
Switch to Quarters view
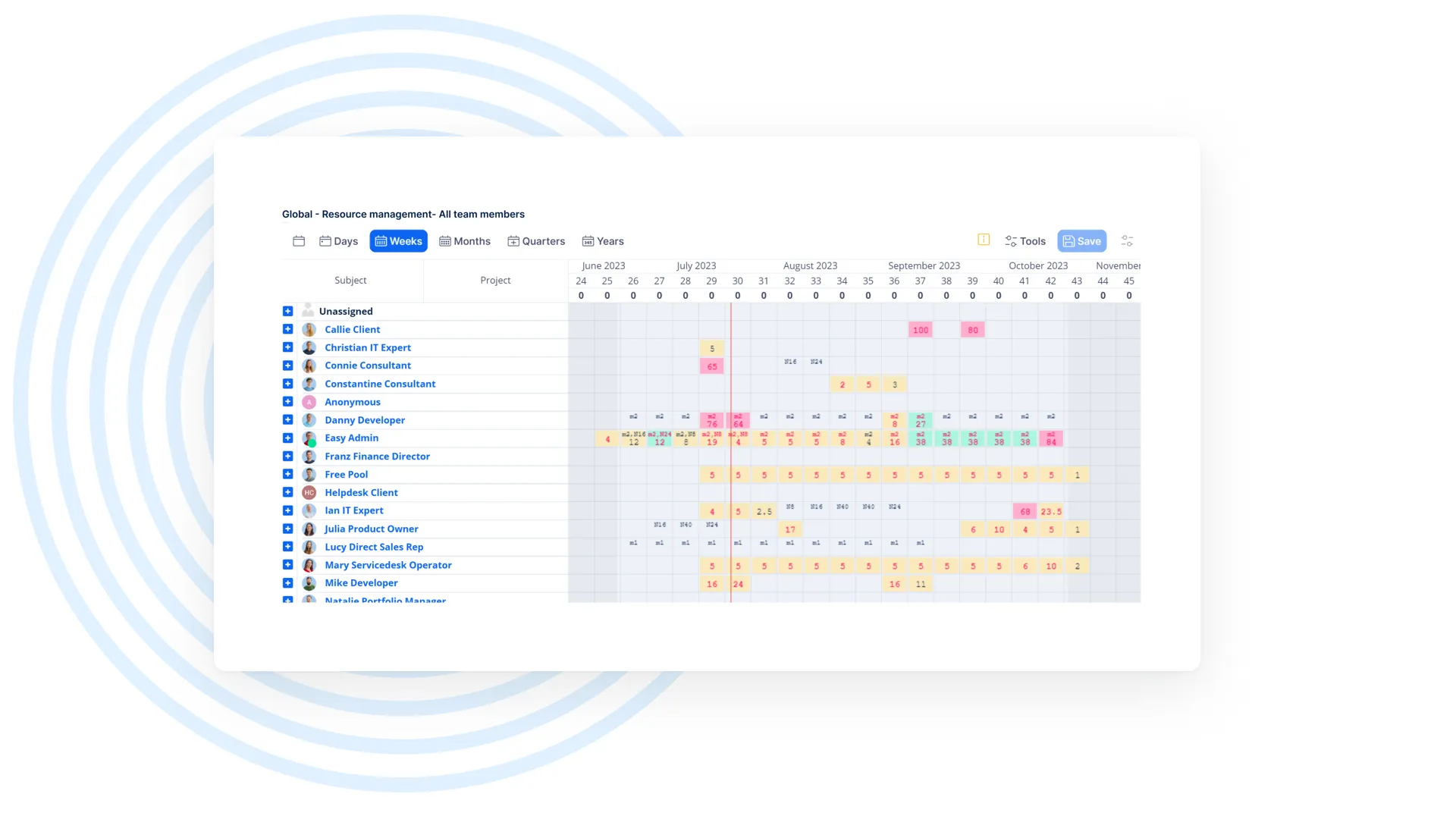click(536, 241)
